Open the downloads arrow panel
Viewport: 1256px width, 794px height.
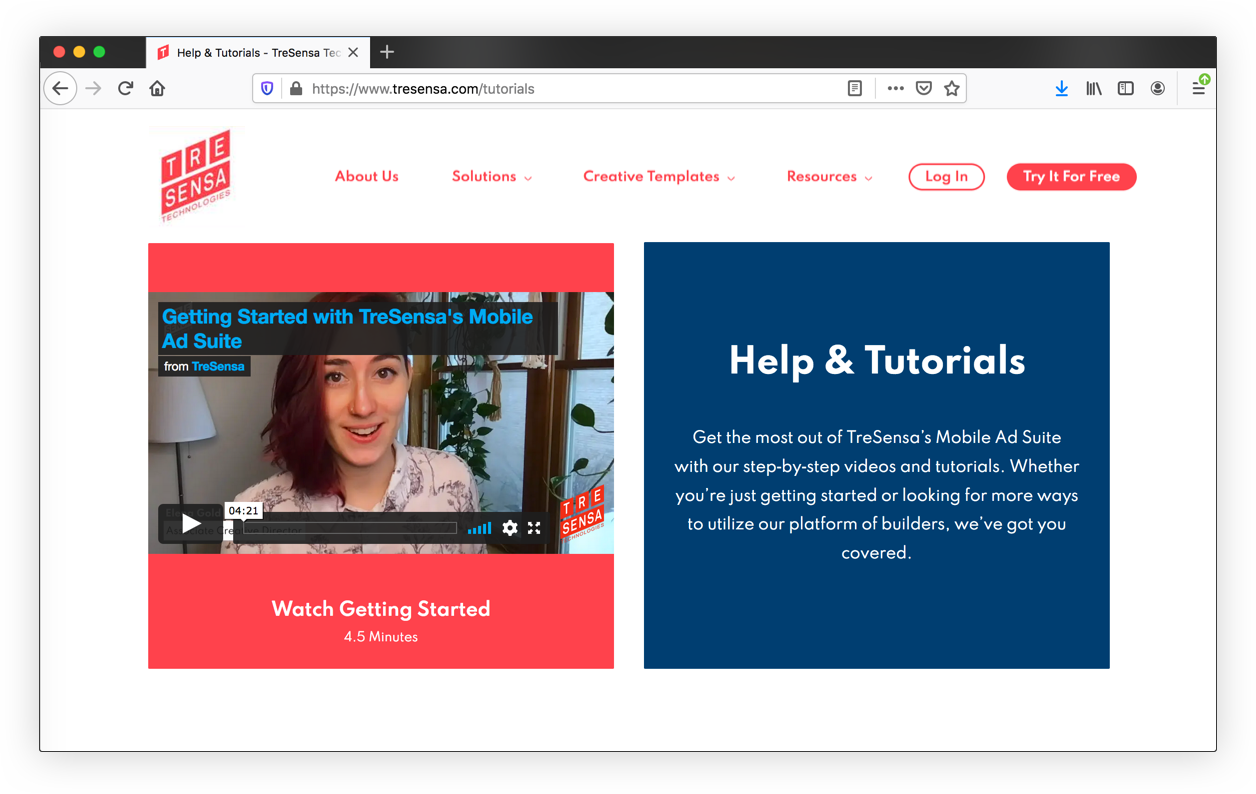pos(1062,88)
